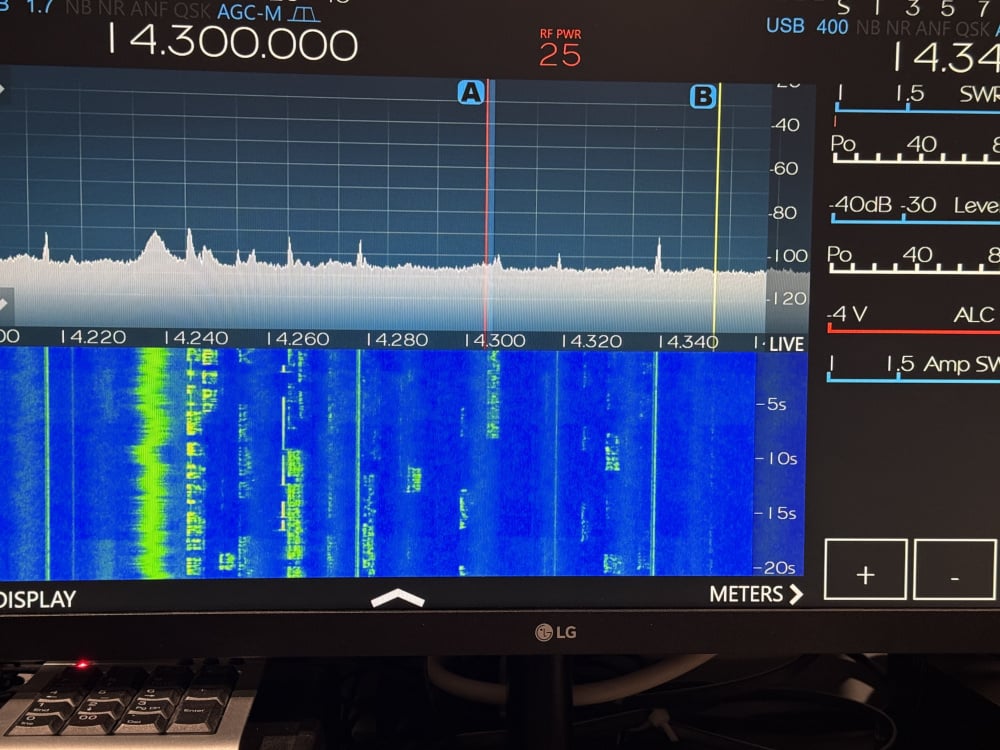Screen dimensions: 1000x750
Task: Click the -5s waterfall time label
Action: coord(771,404)
